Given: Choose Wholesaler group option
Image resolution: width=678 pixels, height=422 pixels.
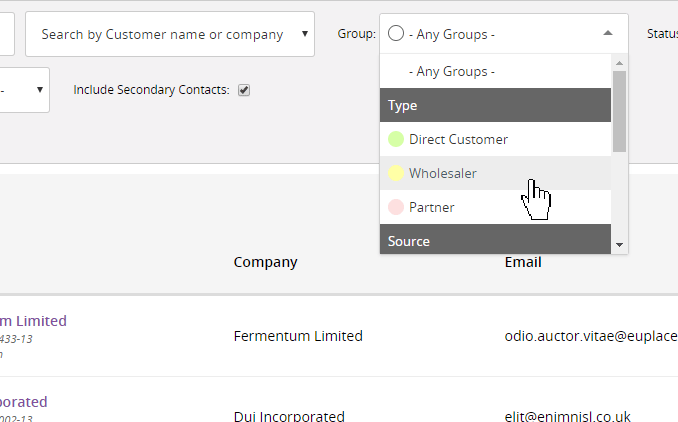Looking at the screenshot, I should tap(495, 173).
